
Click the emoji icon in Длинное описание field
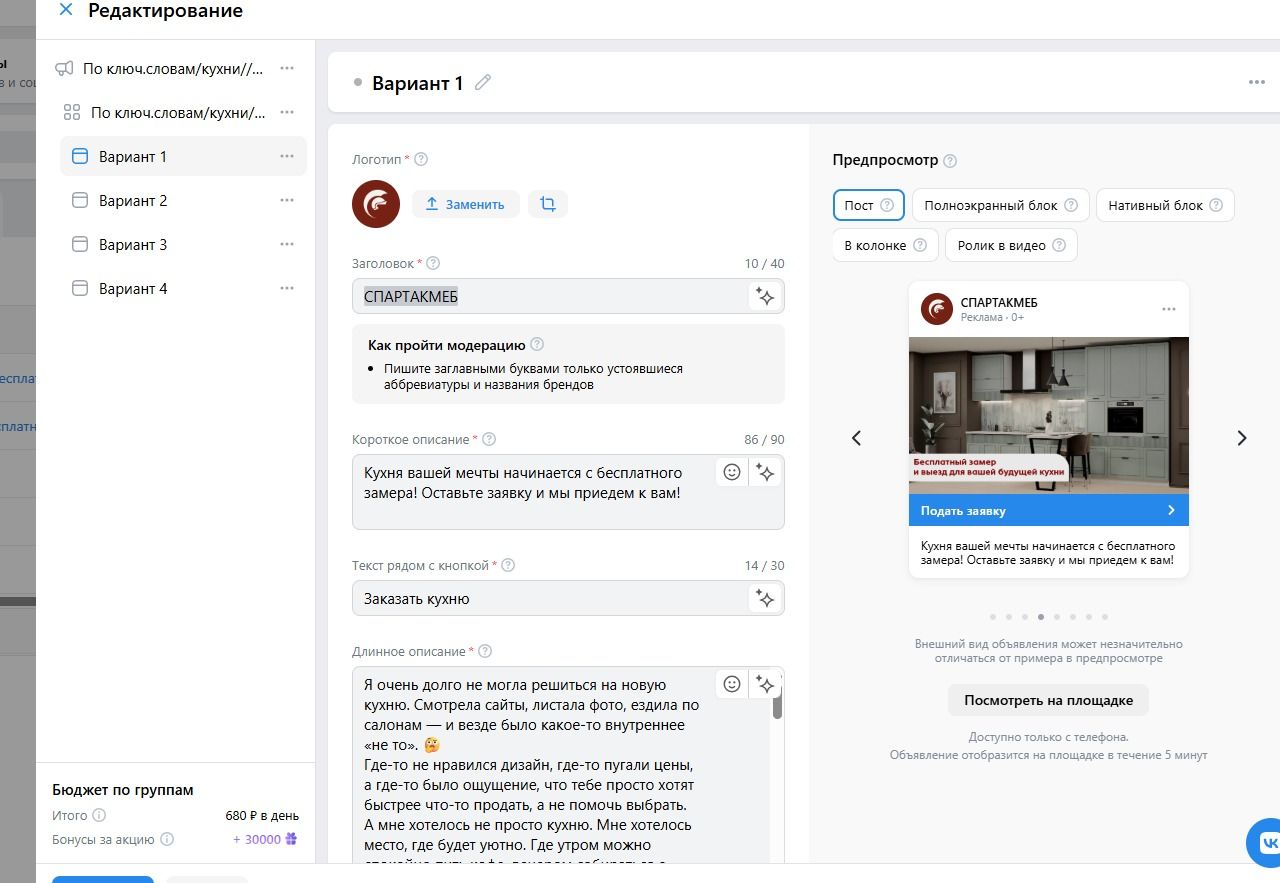(x=732, y=684)
